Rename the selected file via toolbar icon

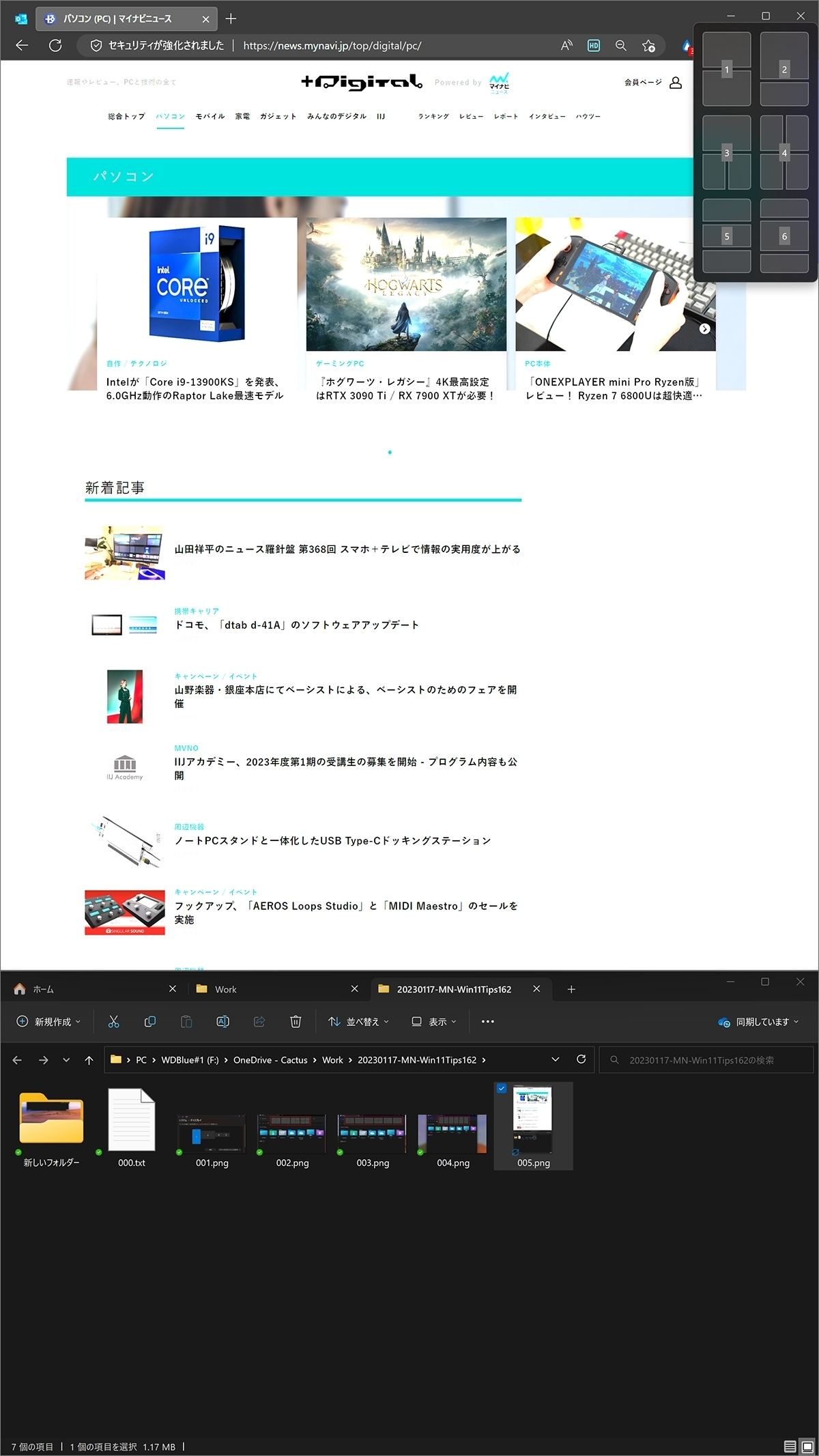point(222,1021)
